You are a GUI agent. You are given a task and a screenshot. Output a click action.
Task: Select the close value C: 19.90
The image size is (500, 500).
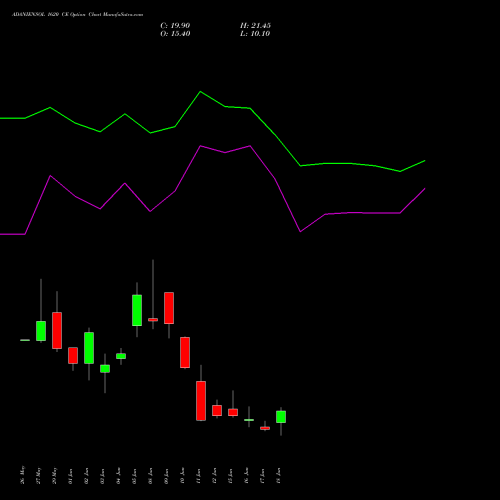point(175,26)
